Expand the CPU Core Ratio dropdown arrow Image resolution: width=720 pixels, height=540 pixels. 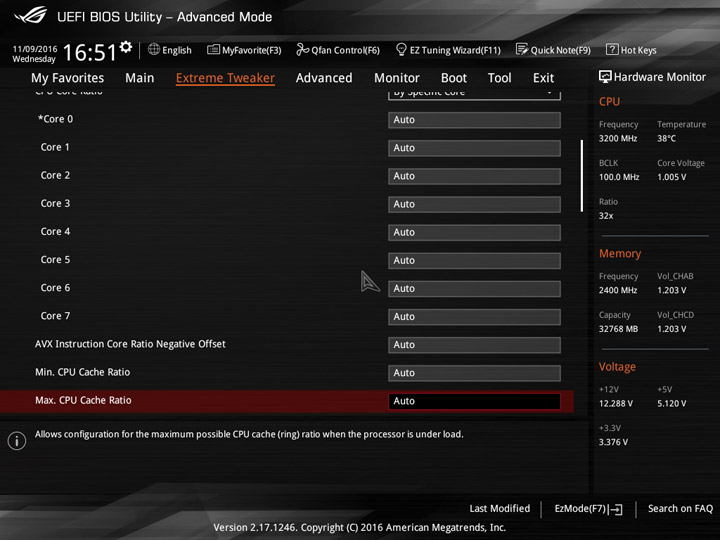pyautogui.click(x=550, y=93)
